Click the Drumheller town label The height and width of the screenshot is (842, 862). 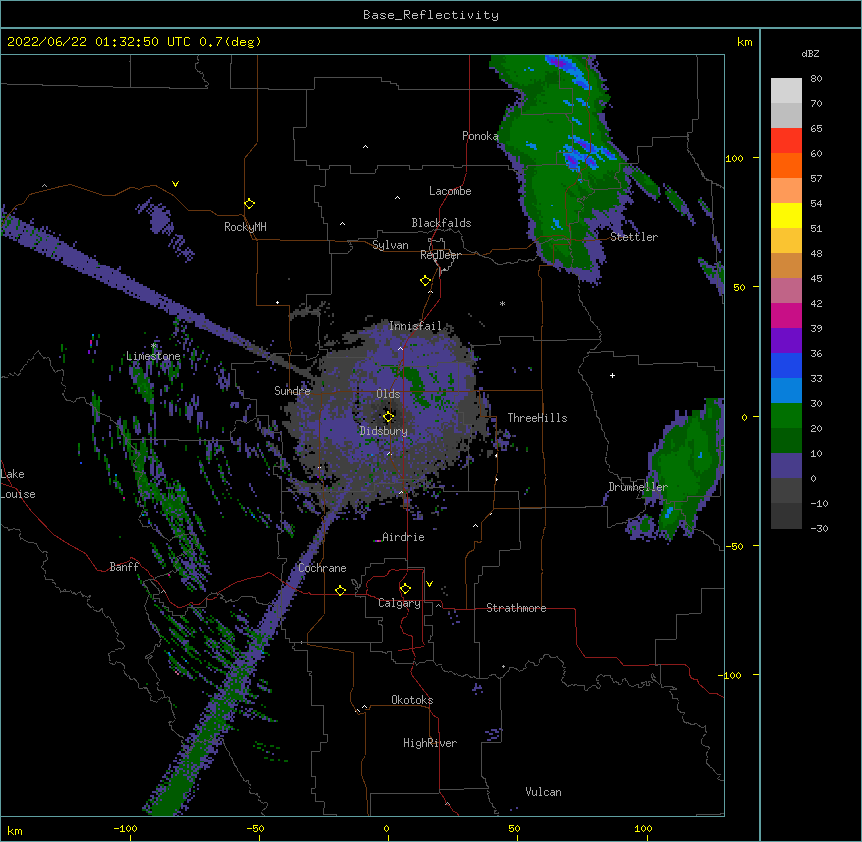[x=638, y=487]
